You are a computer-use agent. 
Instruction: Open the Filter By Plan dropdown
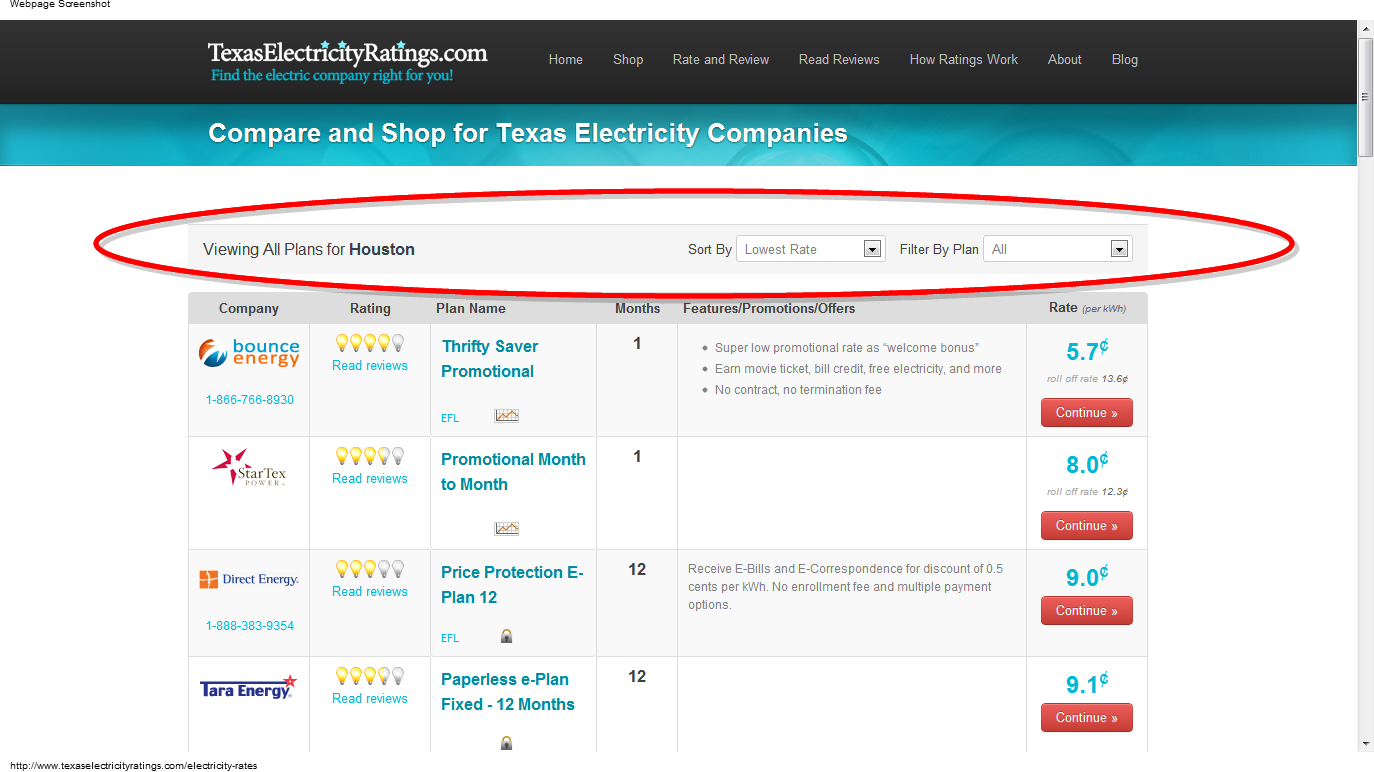pyautogui.click(x=1058, y=249)
